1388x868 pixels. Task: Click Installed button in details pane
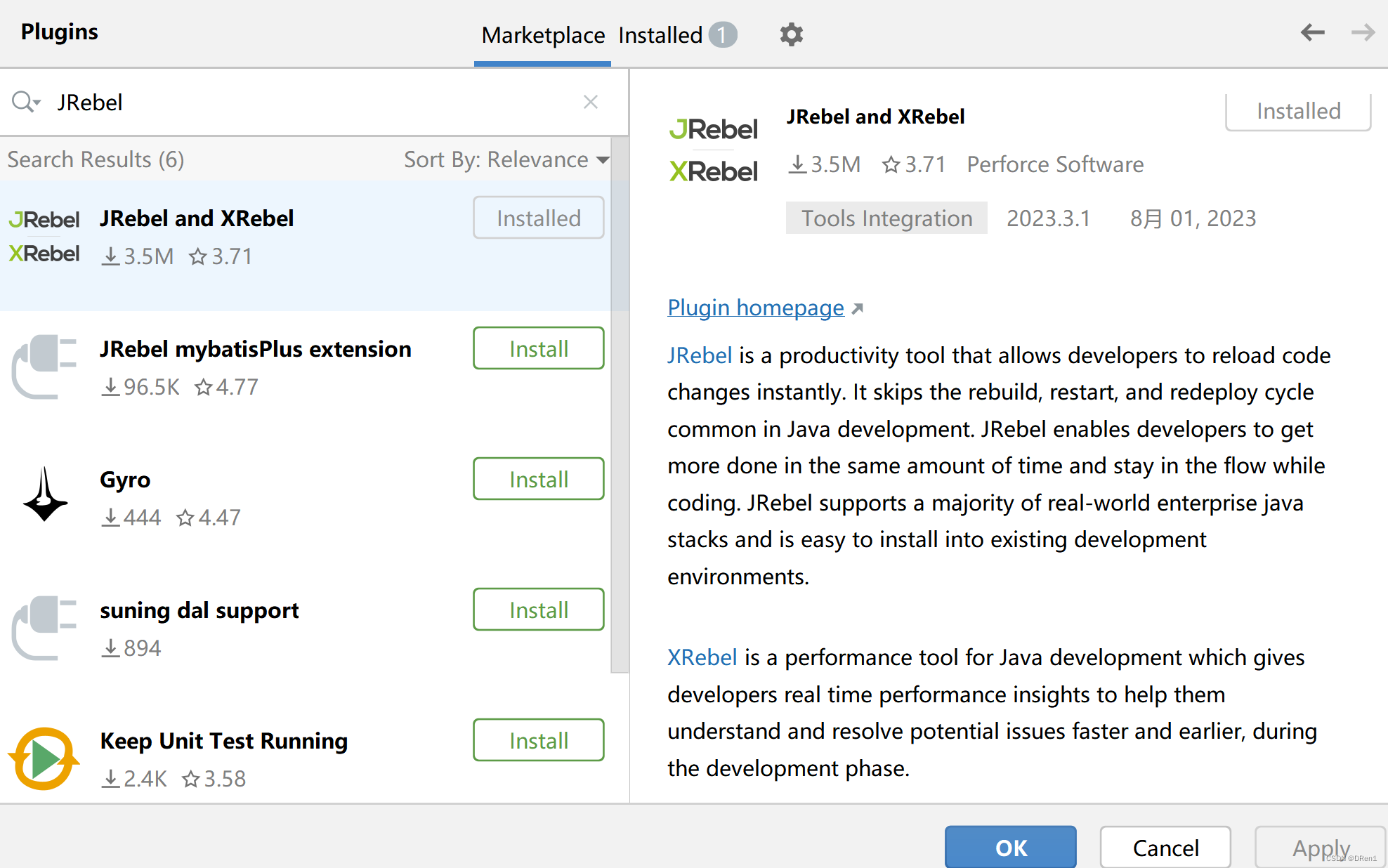pyautogui.click(x=1298, y=111)
